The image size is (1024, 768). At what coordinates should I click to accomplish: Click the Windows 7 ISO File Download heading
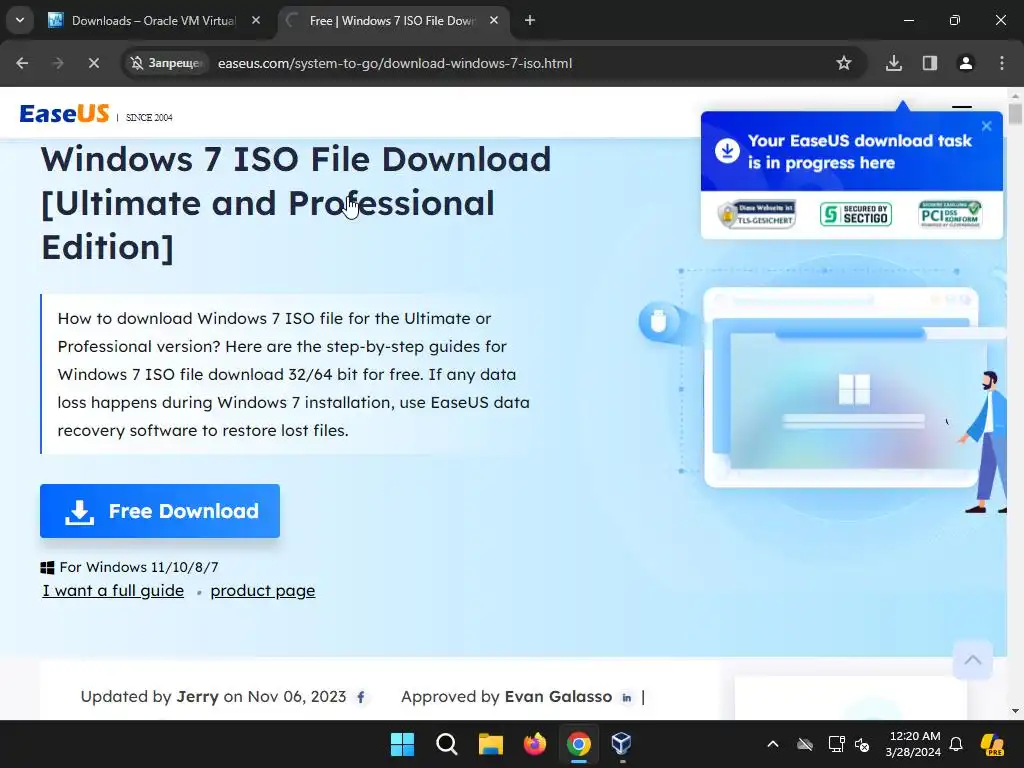pos(296,203)
